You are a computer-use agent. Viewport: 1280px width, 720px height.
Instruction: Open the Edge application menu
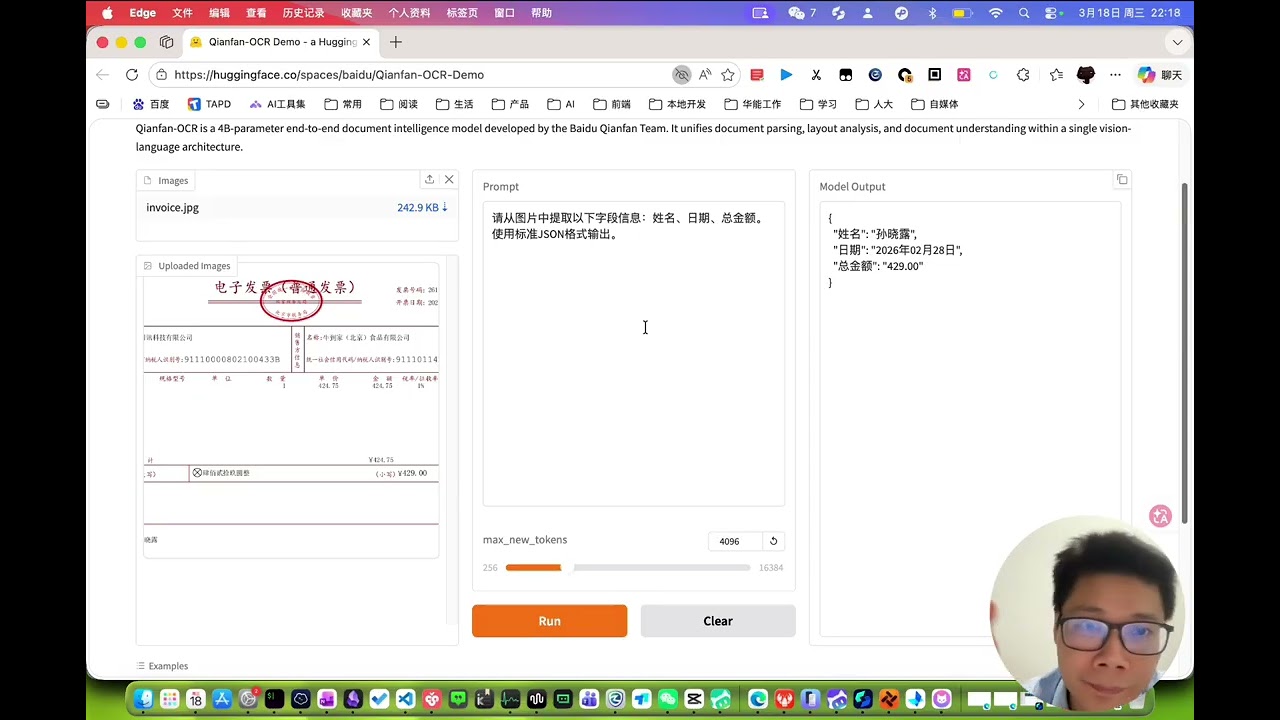(x=143, y=13)
